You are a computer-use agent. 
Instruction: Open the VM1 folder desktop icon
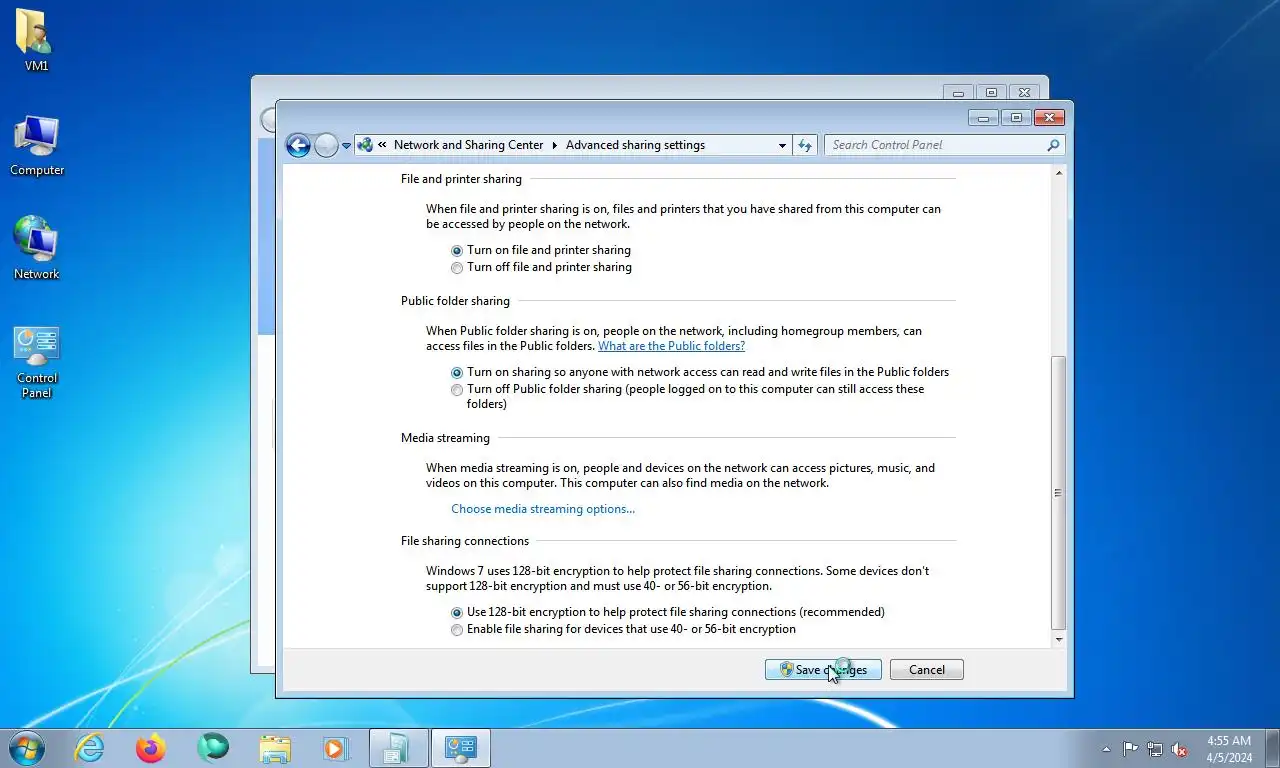pos(36,40)
